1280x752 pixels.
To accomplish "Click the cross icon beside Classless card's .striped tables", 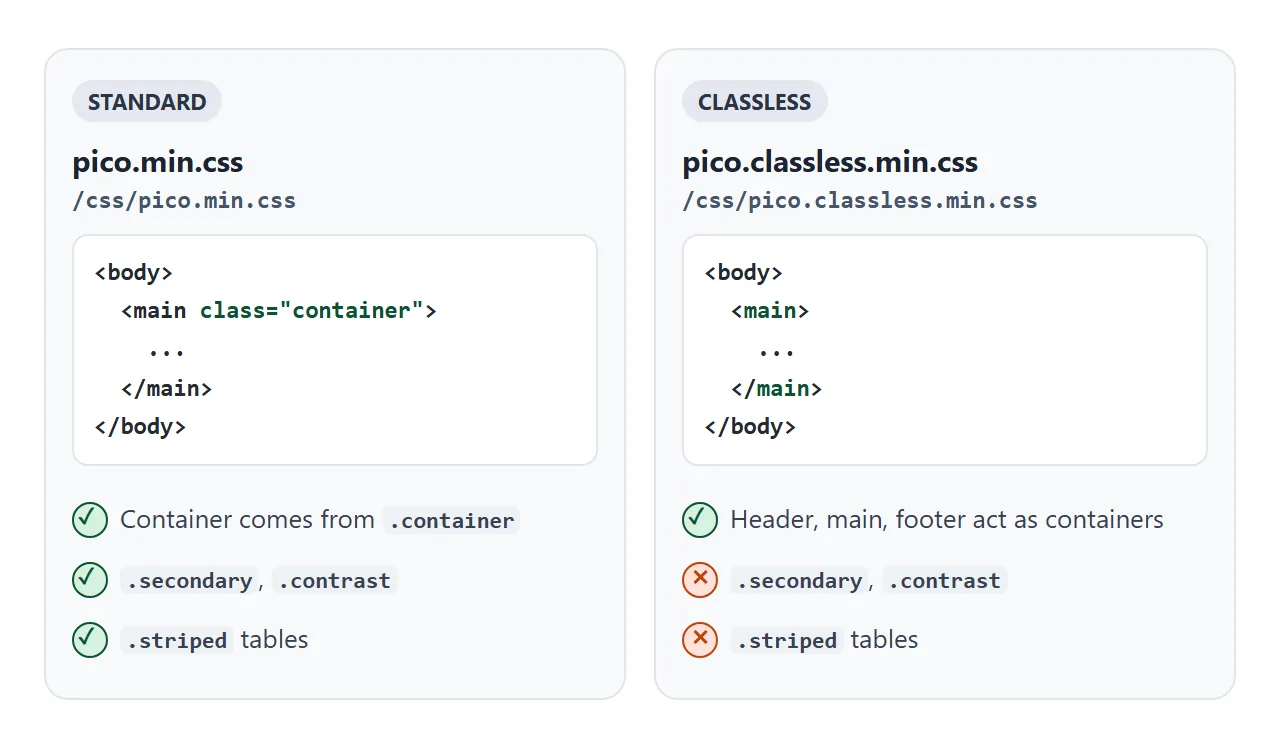I will [x=700, y=640].
